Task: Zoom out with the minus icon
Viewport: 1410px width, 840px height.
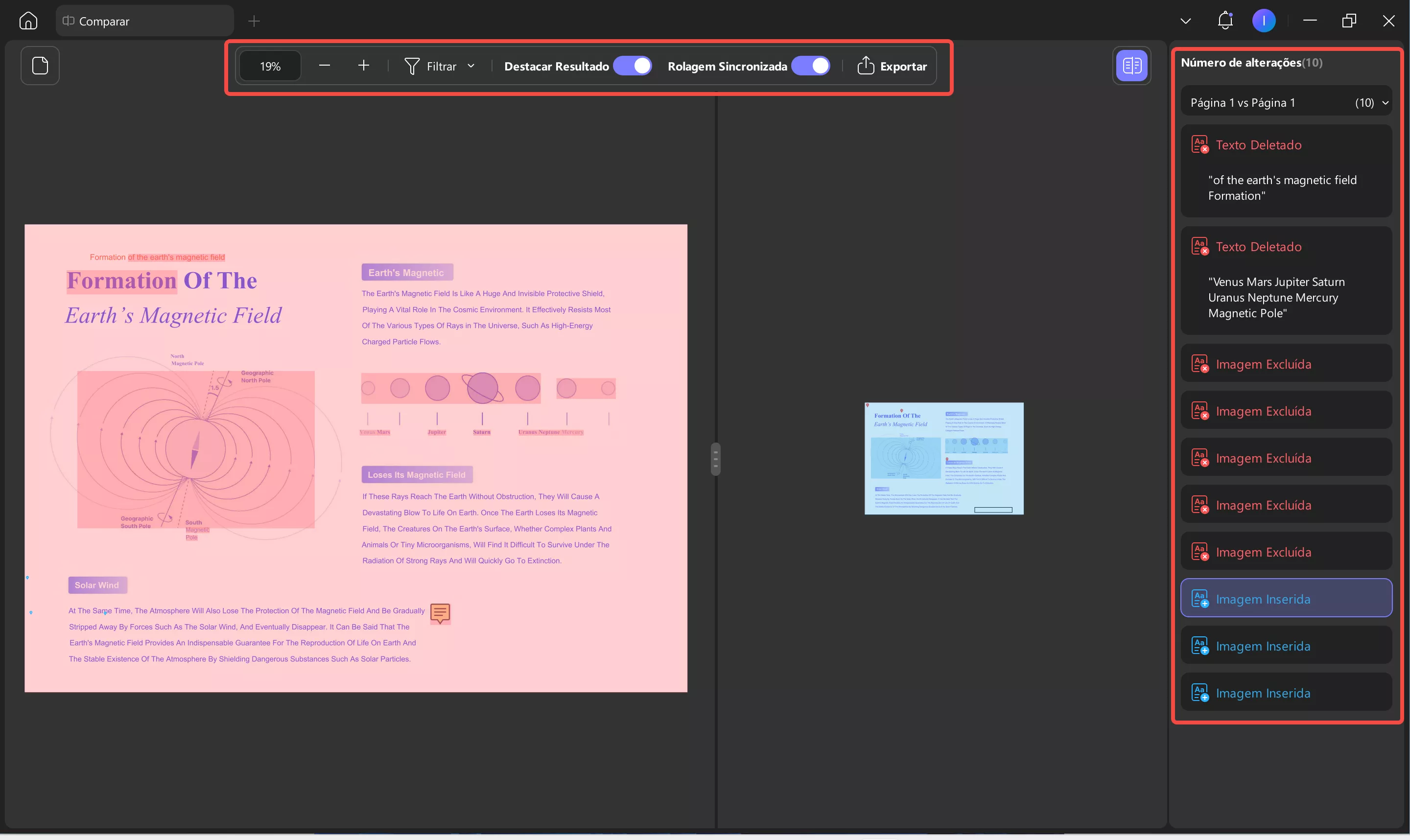Action: point(324,65)
